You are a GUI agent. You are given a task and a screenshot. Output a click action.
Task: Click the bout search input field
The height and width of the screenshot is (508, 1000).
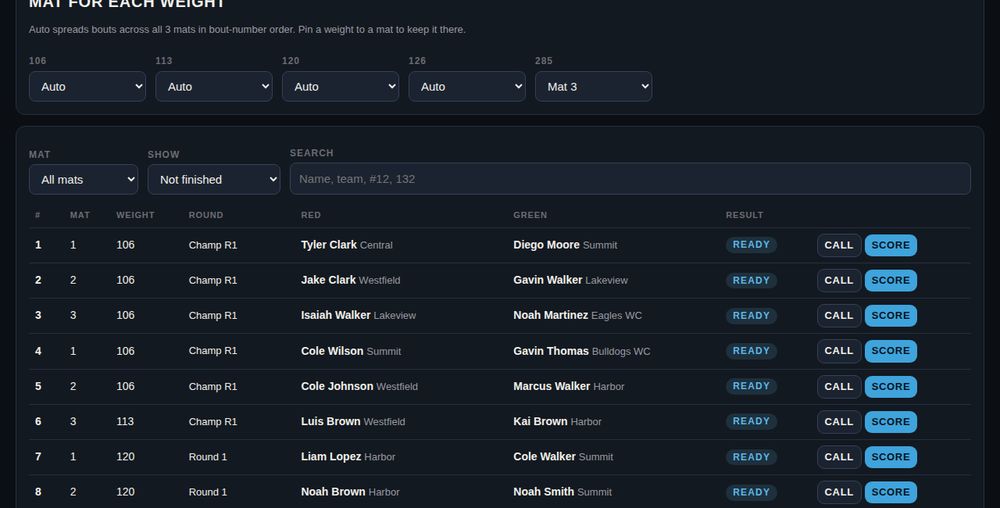(x=630, y=179)
